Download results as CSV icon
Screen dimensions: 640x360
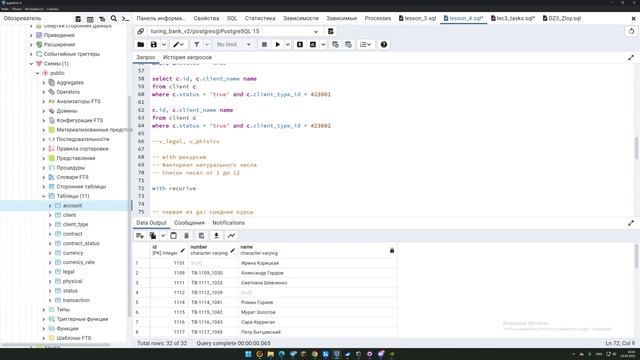tap(216, 236)
